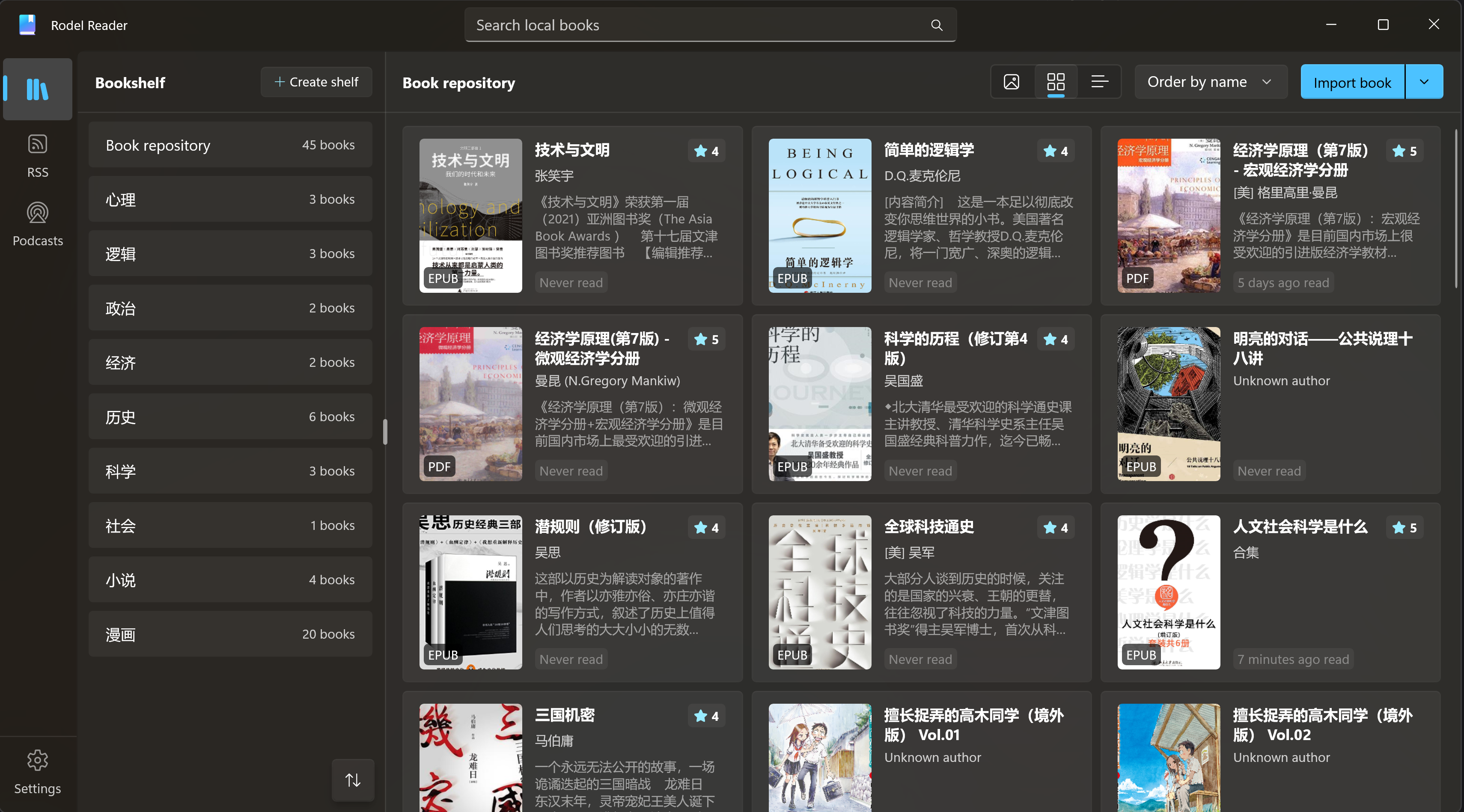The height and width of the screenshot is (812, 1464).
Task: Click the 明亮的对话 title text
Action: (x=1322, y=348)
